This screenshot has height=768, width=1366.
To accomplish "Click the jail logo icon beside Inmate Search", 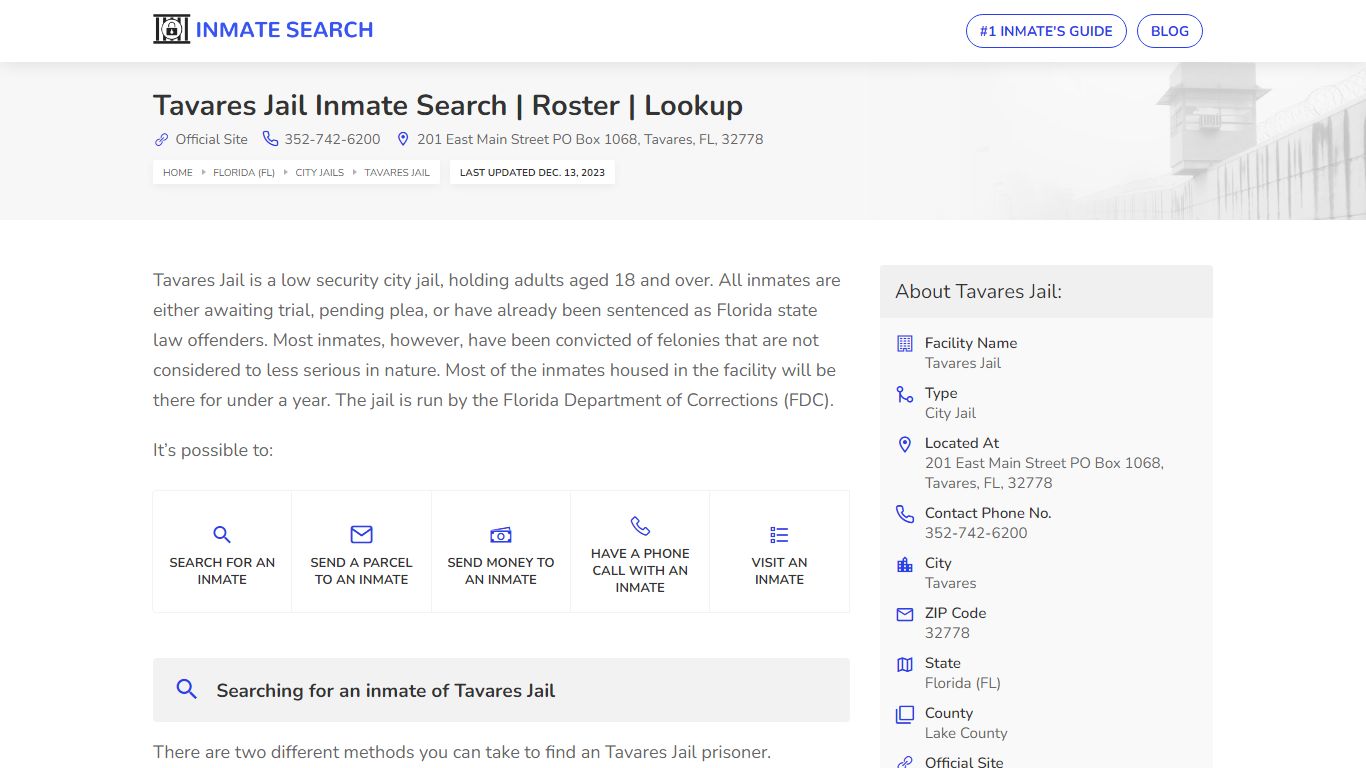I will (171, 30).
